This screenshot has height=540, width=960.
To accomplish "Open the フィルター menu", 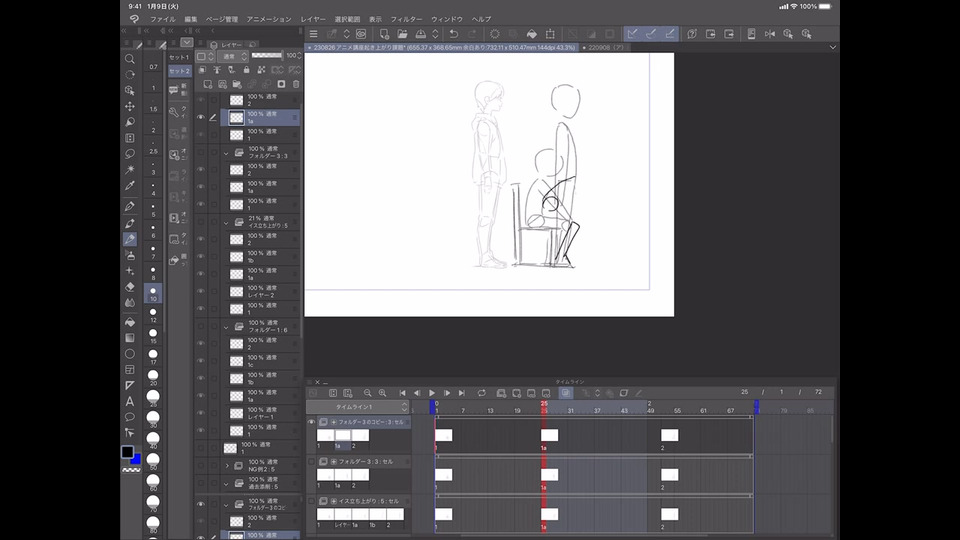I will click(407, 19).
